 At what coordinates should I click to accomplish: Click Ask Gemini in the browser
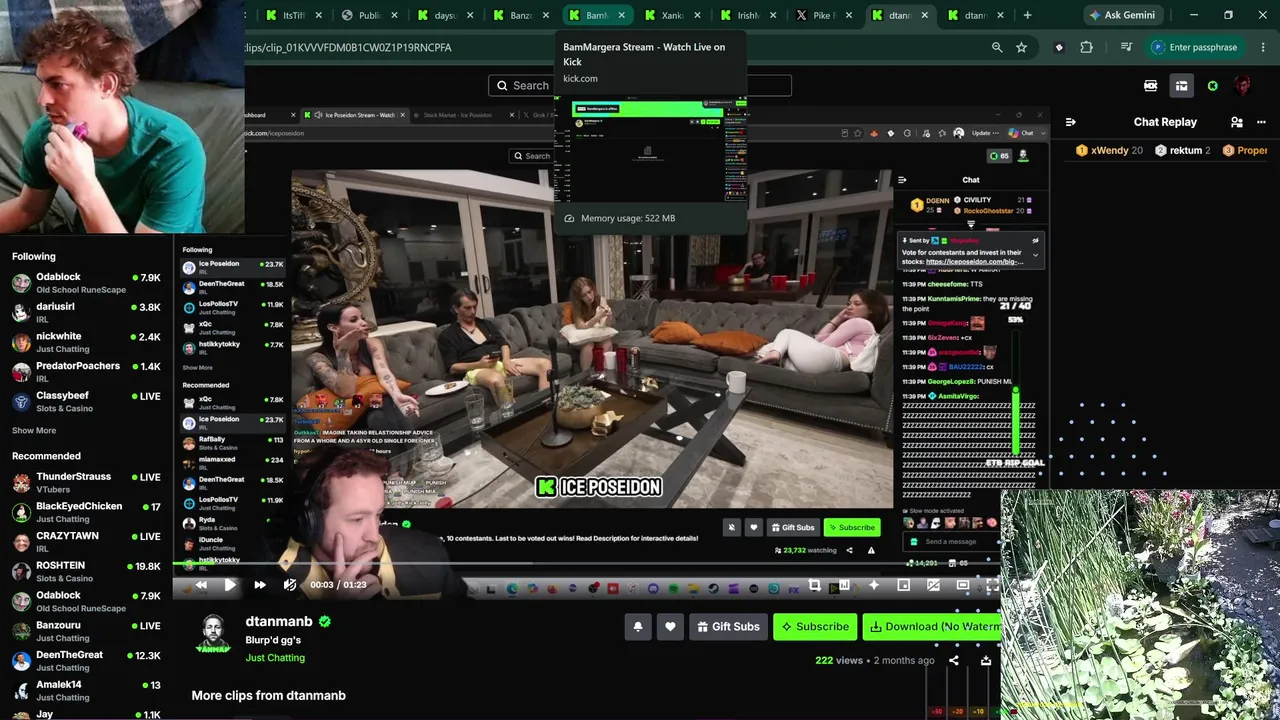click(1122, 15)
